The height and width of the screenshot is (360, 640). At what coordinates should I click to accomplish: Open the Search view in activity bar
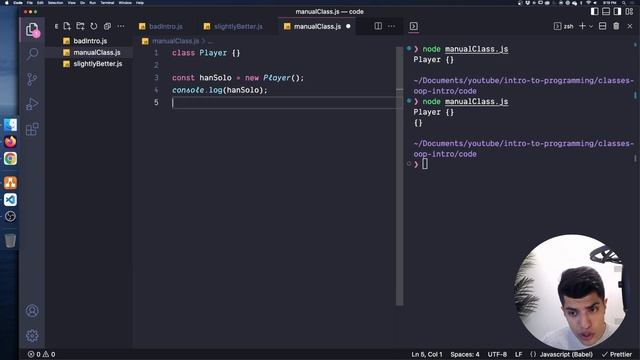[32, 54]
